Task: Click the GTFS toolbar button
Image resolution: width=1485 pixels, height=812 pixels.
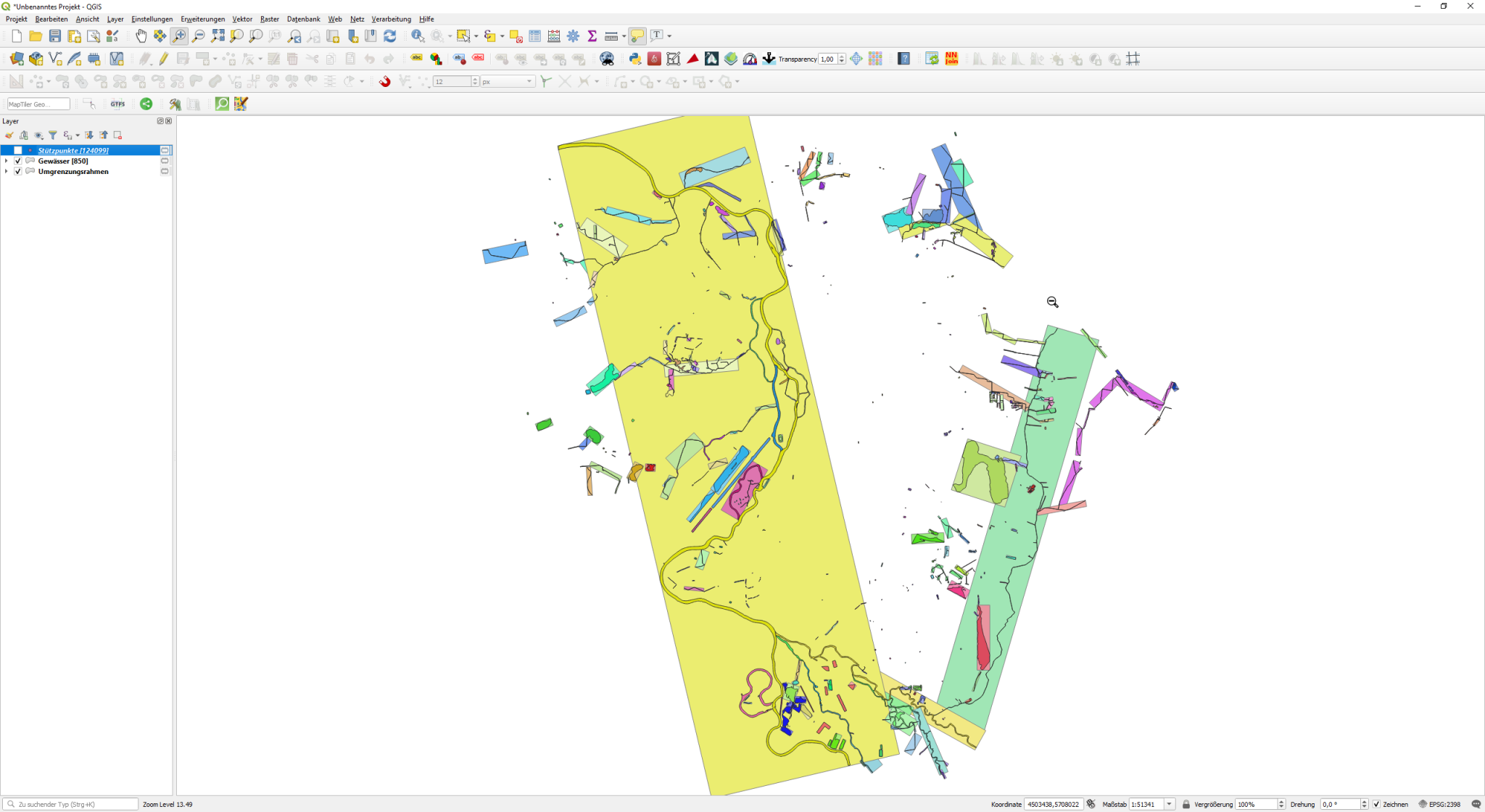Action: click(117, 103)
